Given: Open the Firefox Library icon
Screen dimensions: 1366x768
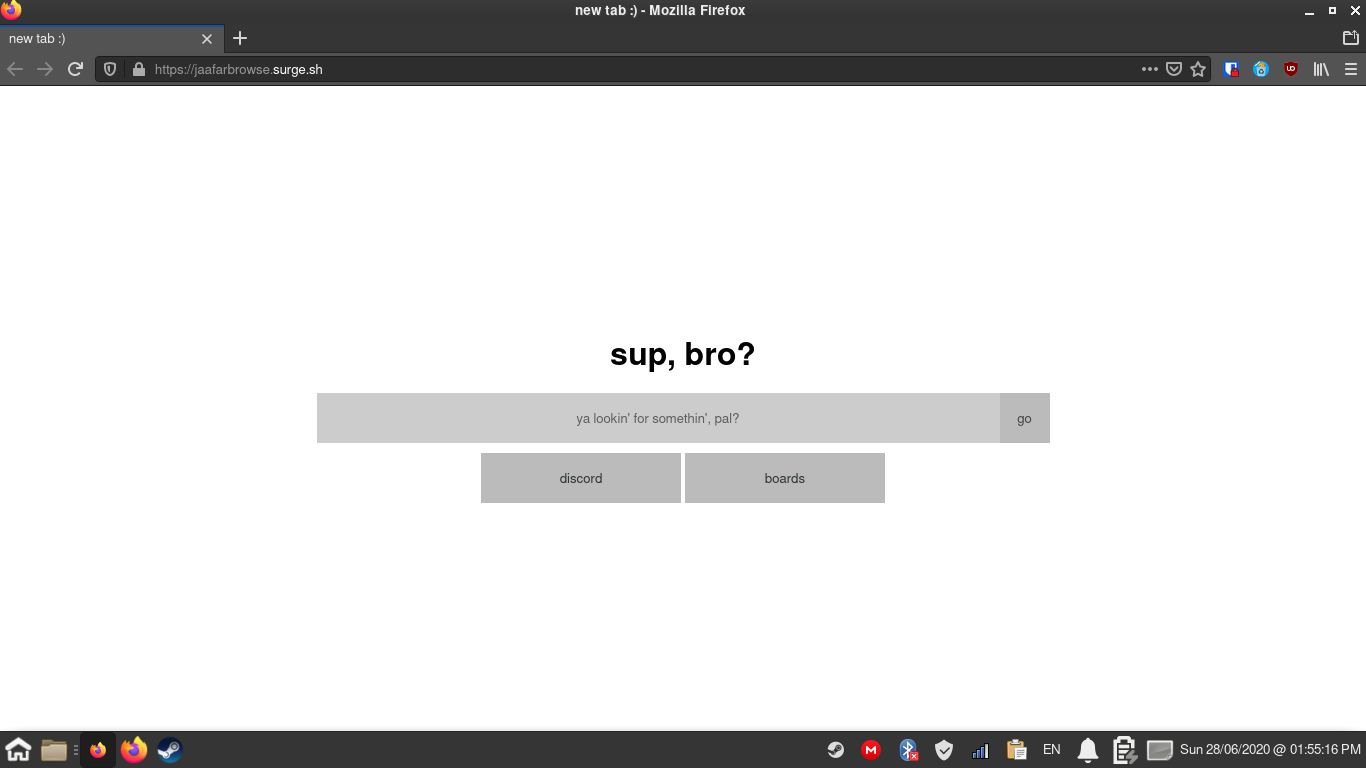Looking at the screenshot, I should tap(1320, 69).
